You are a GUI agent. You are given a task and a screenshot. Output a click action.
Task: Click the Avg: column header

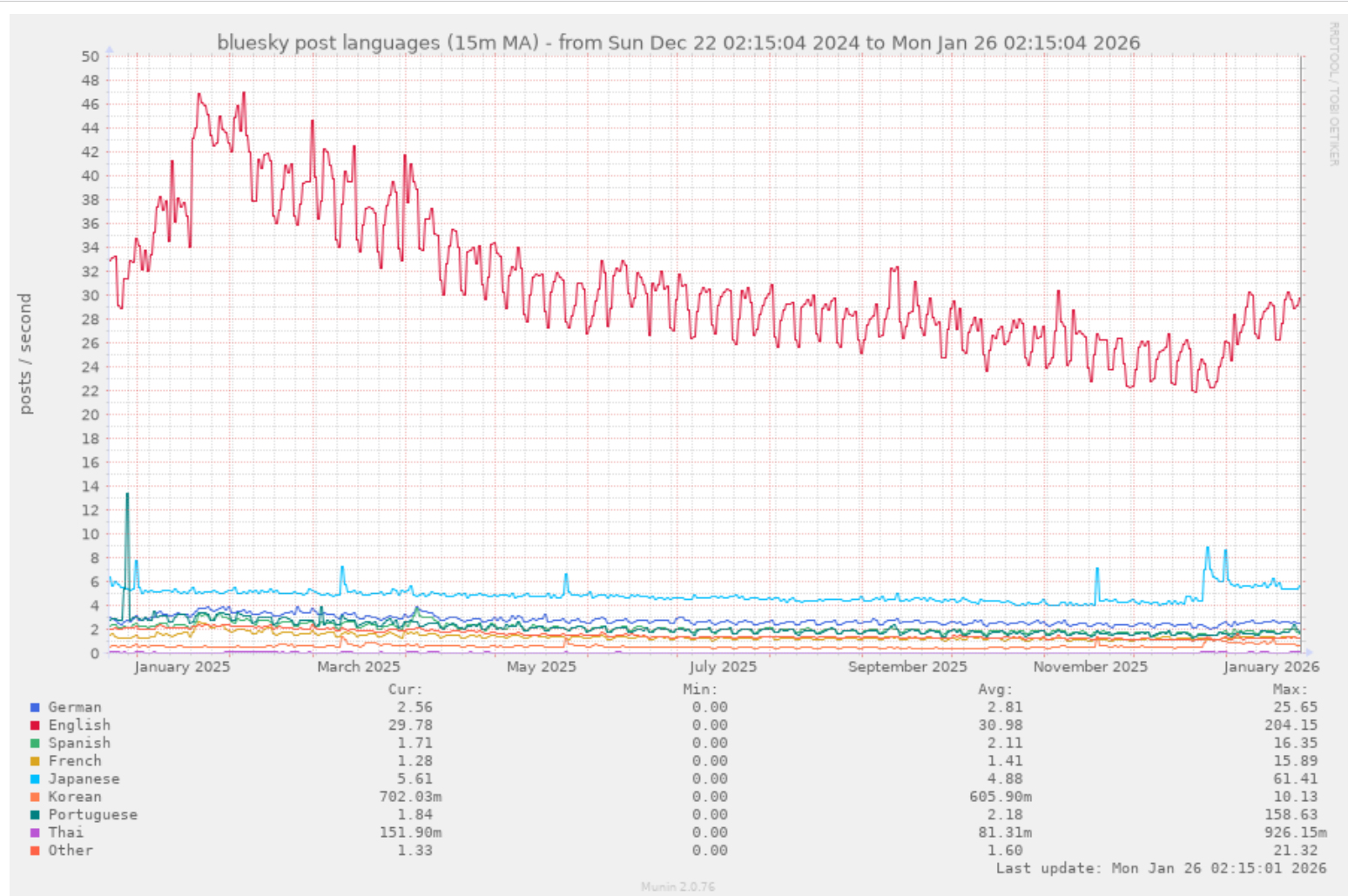(995, 690)
